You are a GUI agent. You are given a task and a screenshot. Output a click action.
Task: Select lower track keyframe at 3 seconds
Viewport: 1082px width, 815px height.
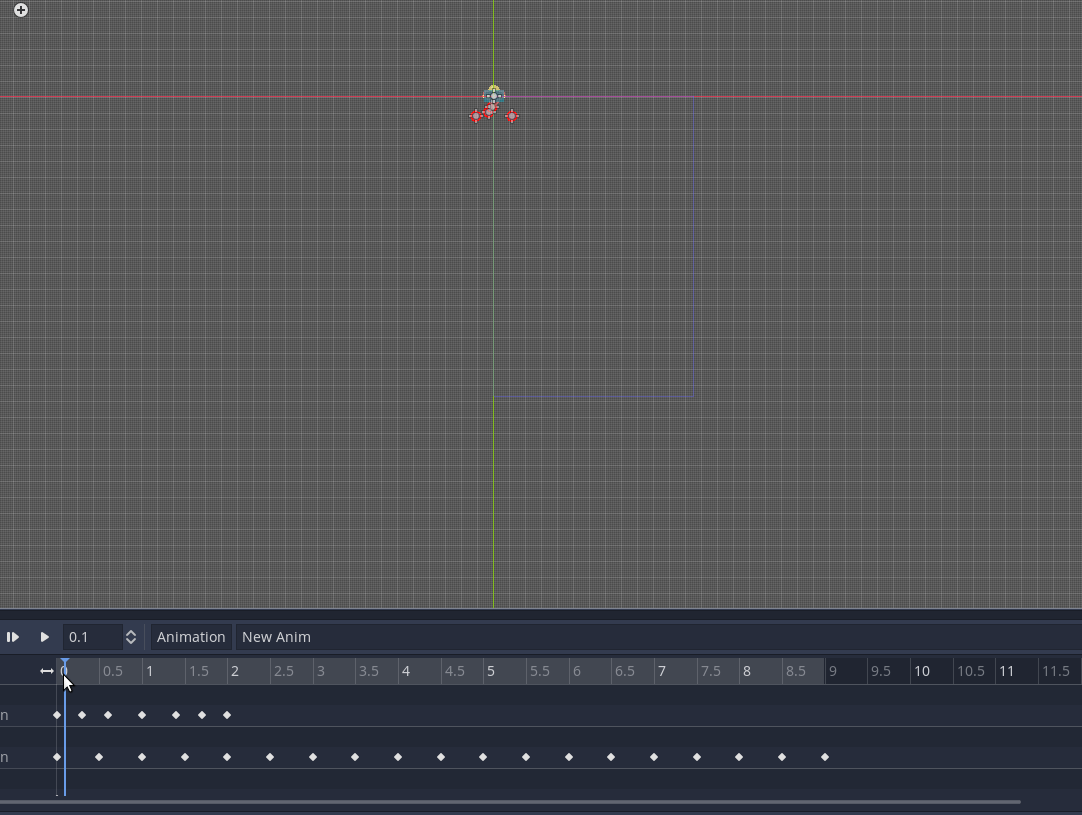(313, 757)
